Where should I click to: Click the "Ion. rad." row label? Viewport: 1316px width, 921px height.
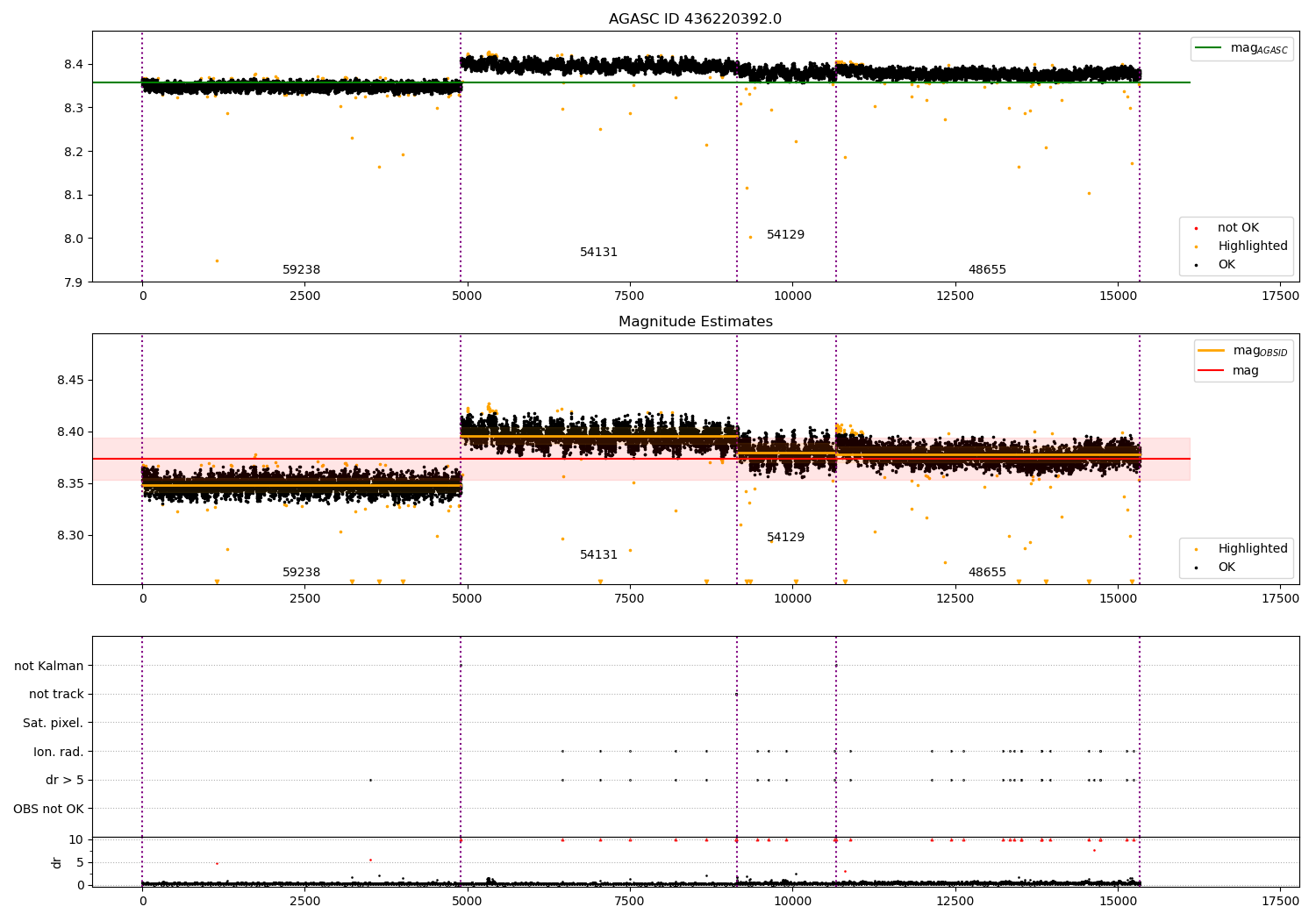click(59, 753)
